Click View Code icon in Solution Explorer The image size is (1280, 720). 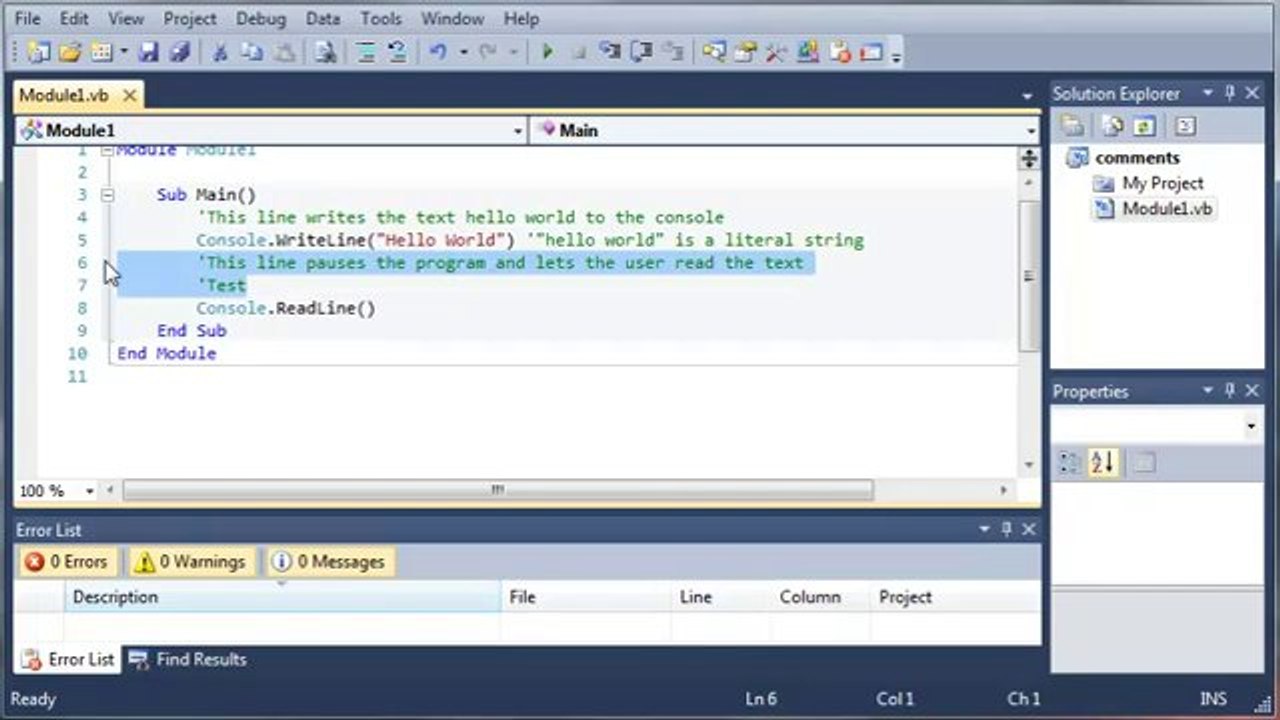[1184, 126]
